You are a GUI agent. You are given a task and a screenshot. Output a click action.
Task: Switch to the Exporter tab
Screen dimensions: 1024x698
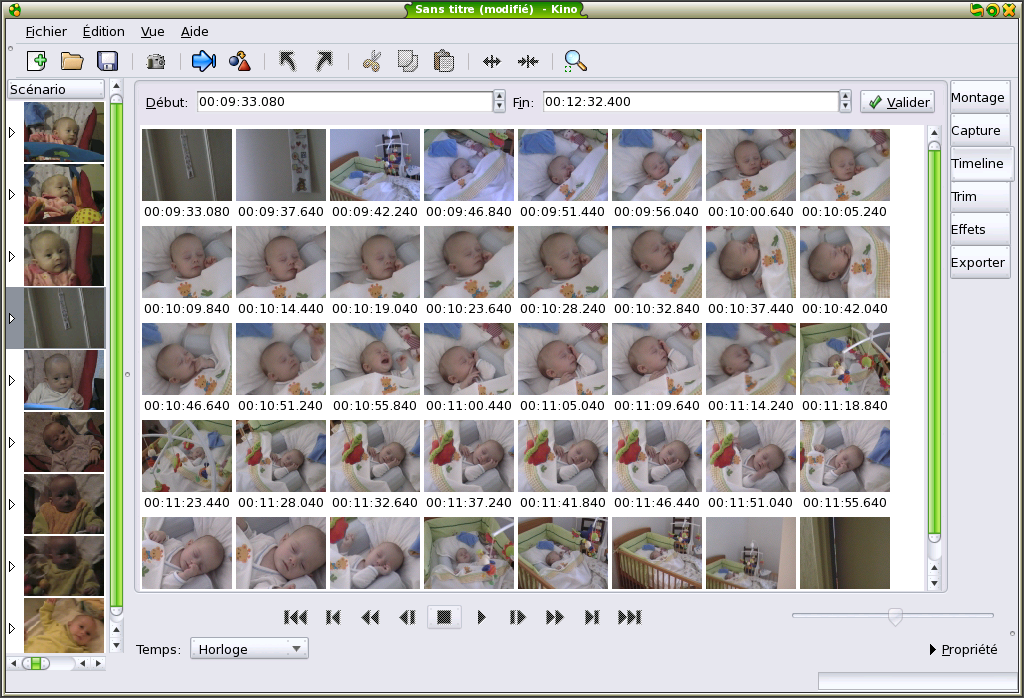[979, 262]
